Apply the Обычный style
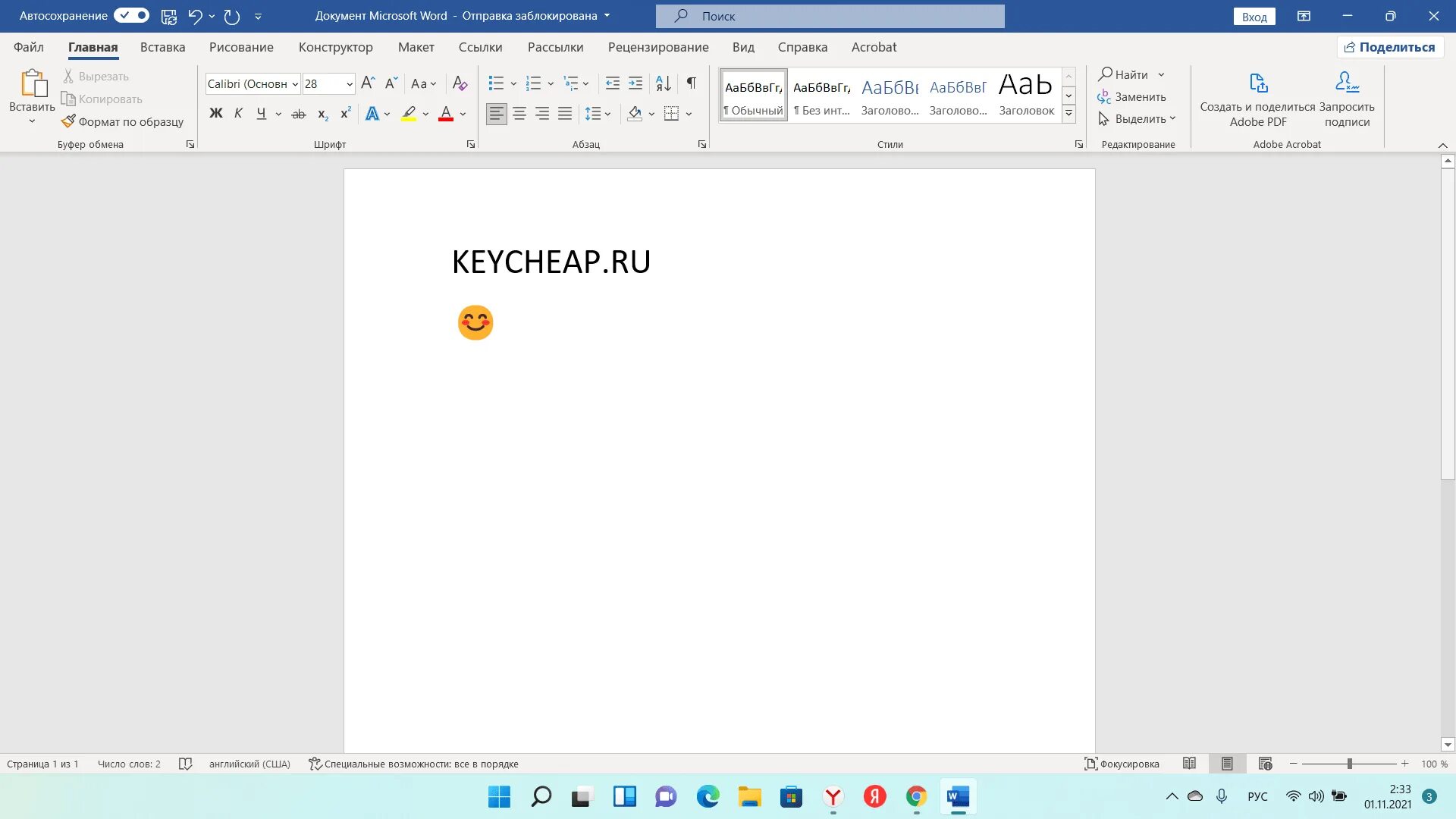Viewport: 1456px width, 819px height. (x=753, y=96)
